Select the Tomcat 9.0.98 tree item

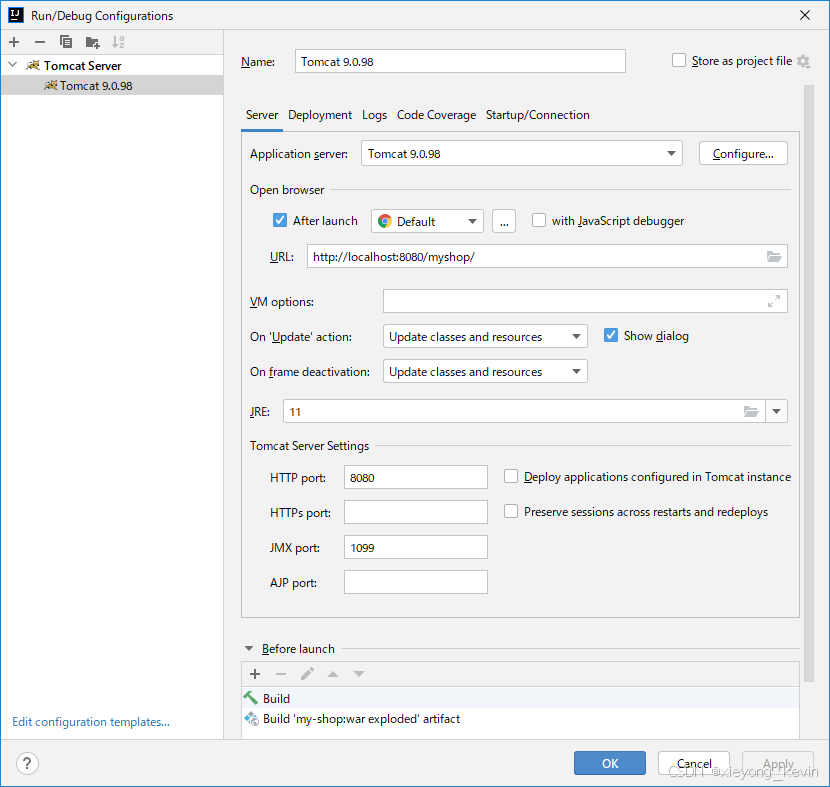click(x=112, y=85)
